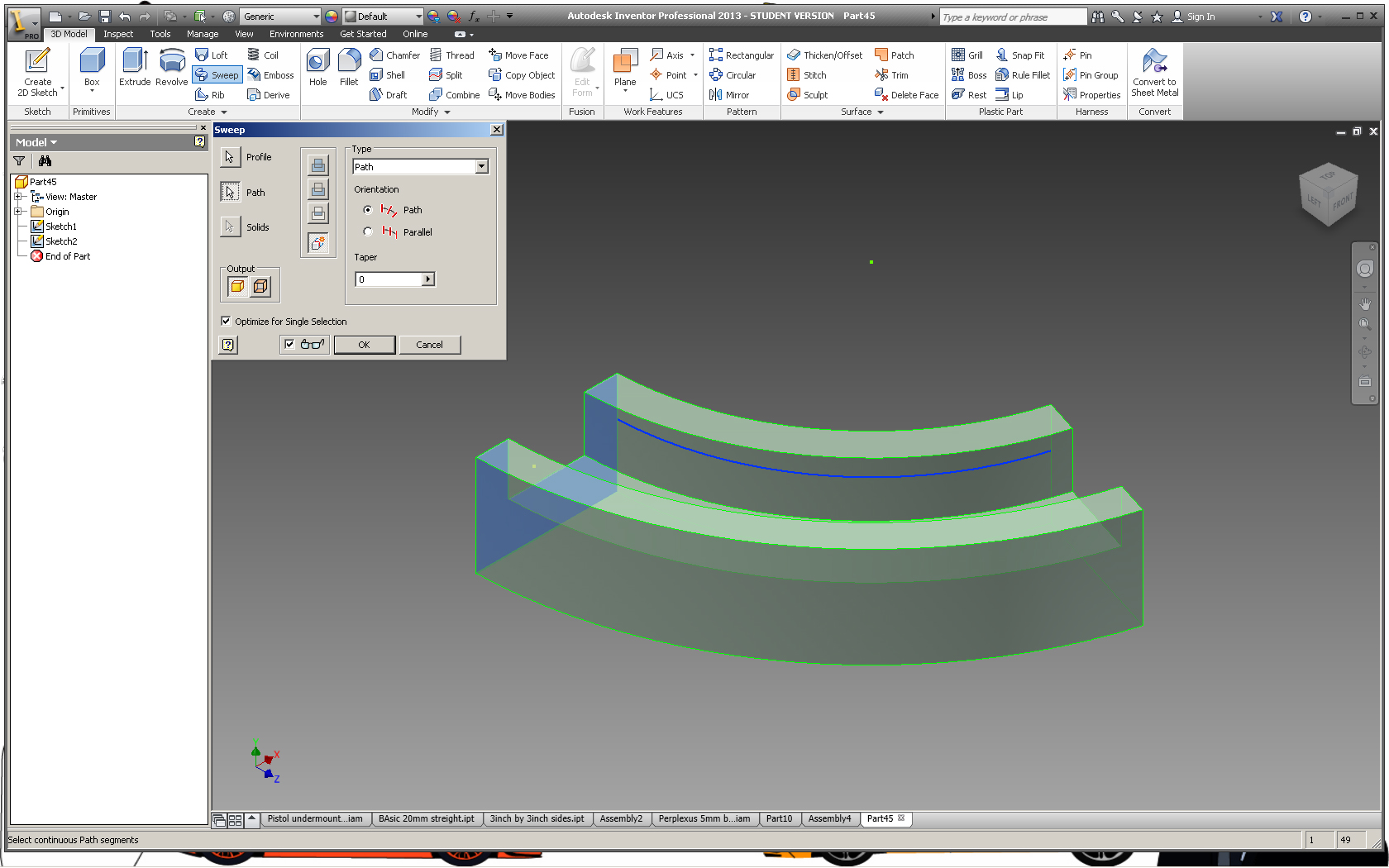Select the Grill plastic part tool
1389x868 pixels.
pos(967,55)
